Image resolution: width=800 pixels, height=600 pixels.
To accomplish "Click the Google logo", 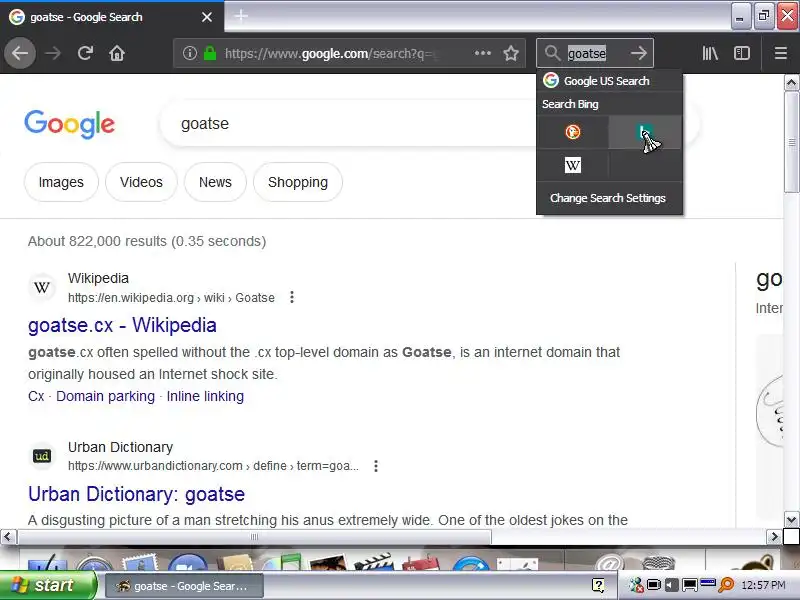I will tap(70, 124).
